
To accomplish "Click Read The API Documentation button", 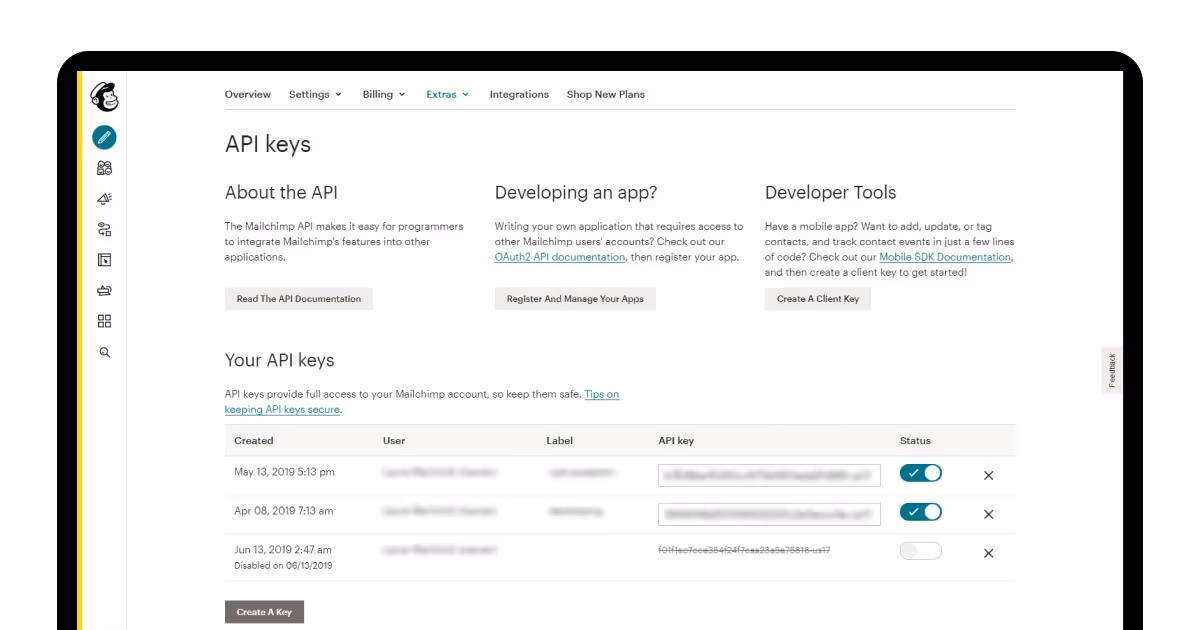I will (299, 299).
